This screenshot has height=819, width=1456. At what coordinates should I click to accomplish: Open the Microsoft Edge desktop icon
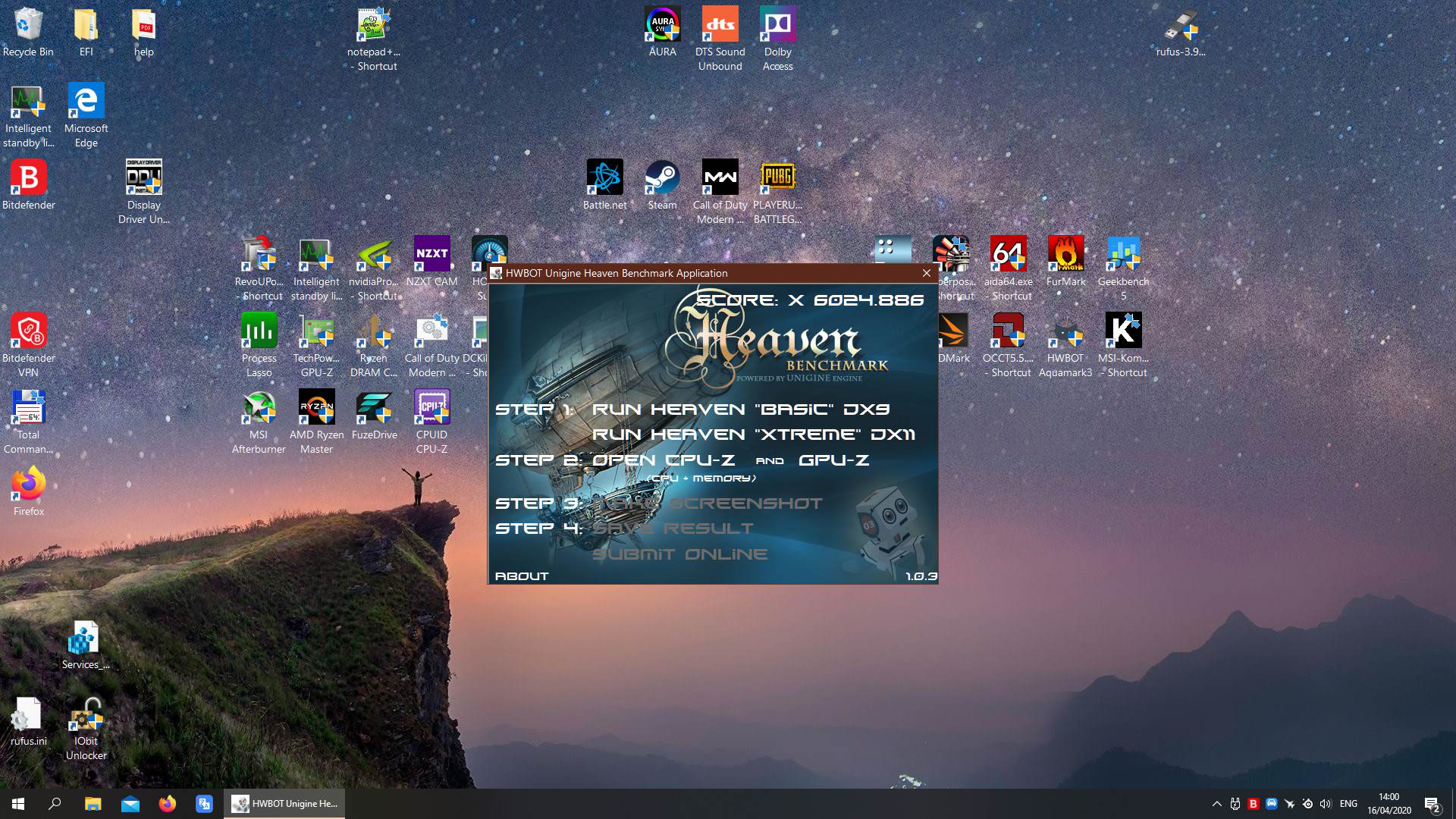pos(86,116)
